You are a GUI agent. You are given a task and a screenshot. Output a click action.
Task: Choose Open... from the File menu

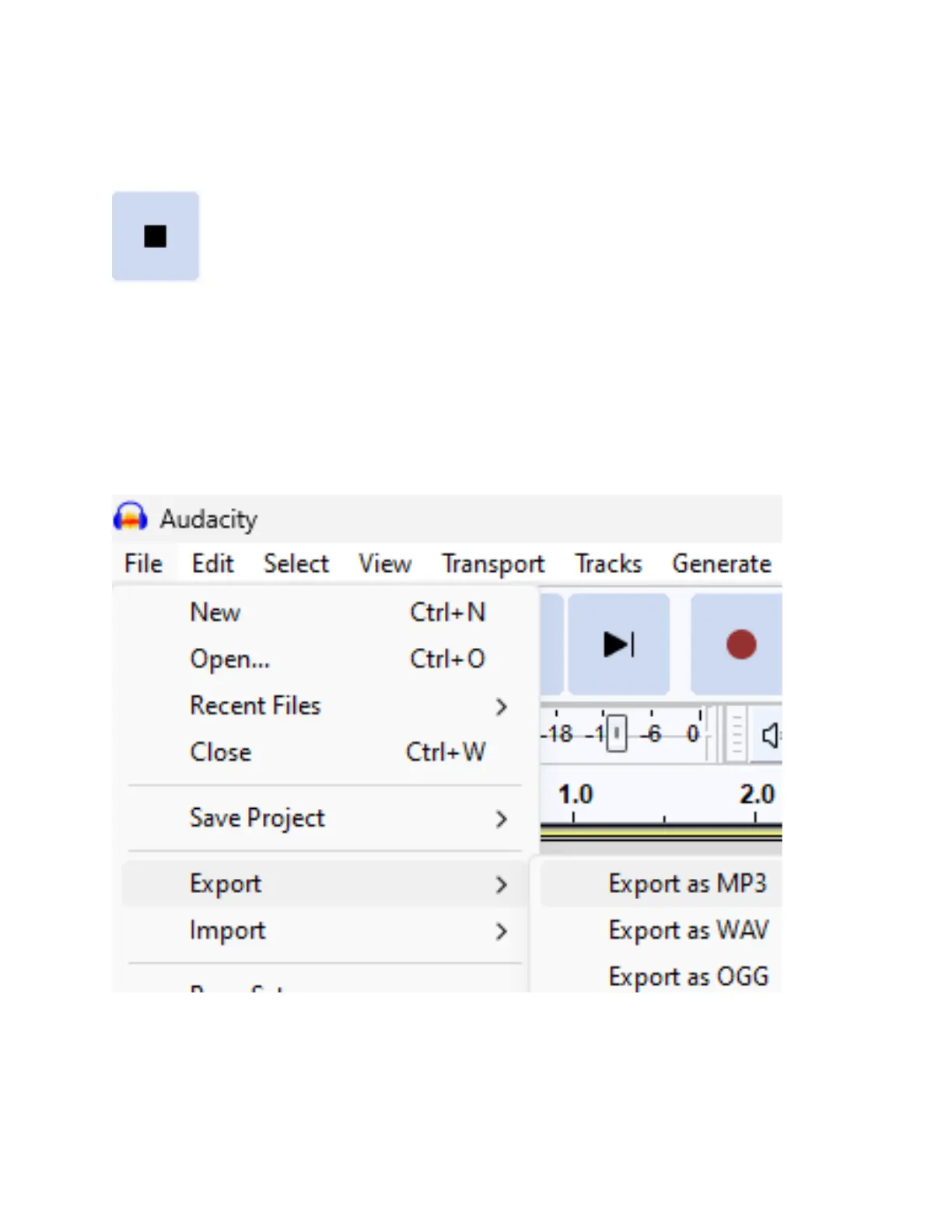[x=326, y=659]
